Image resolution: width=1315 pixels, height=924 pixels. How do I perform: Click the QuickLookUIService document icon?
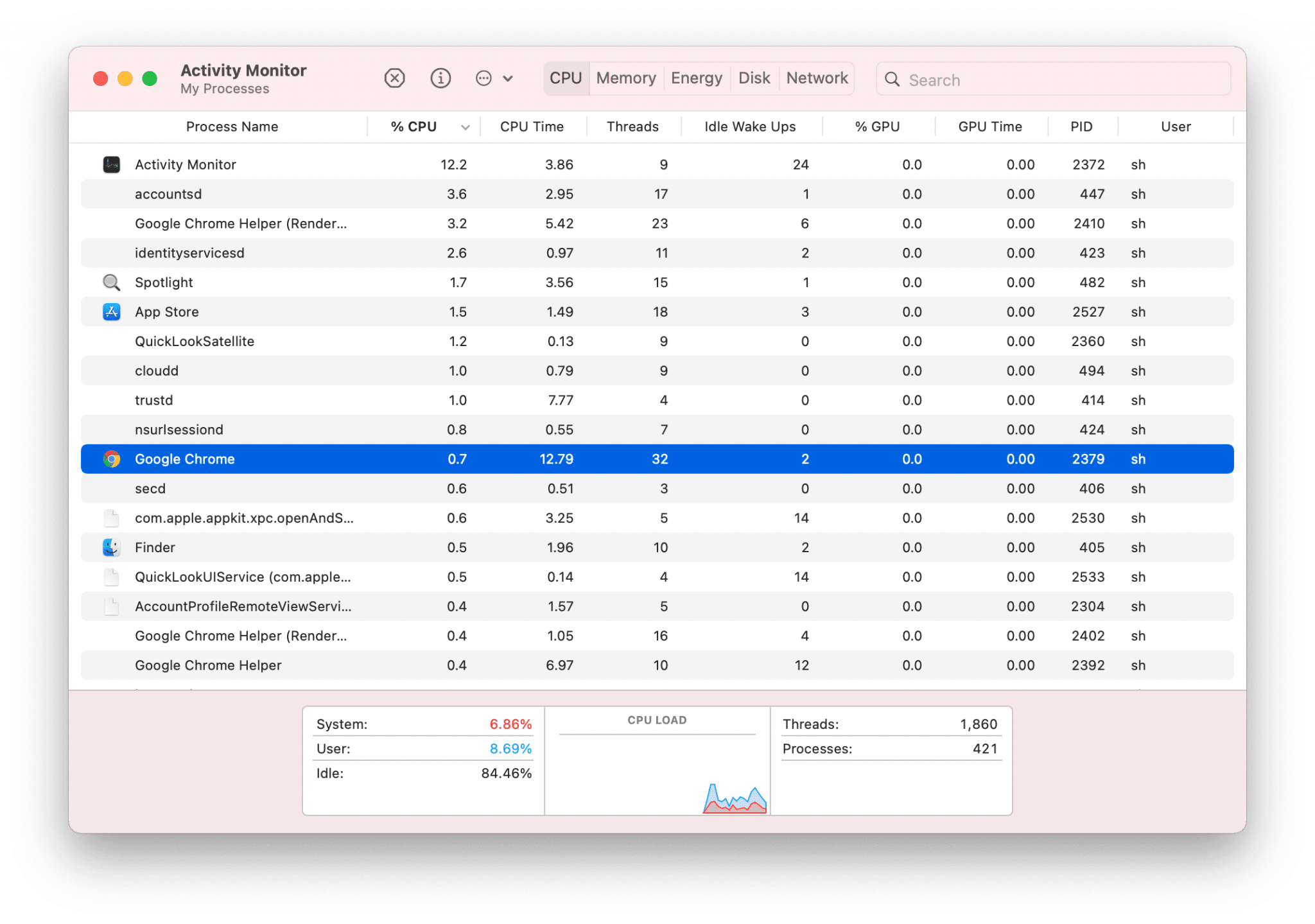point(112,577)
